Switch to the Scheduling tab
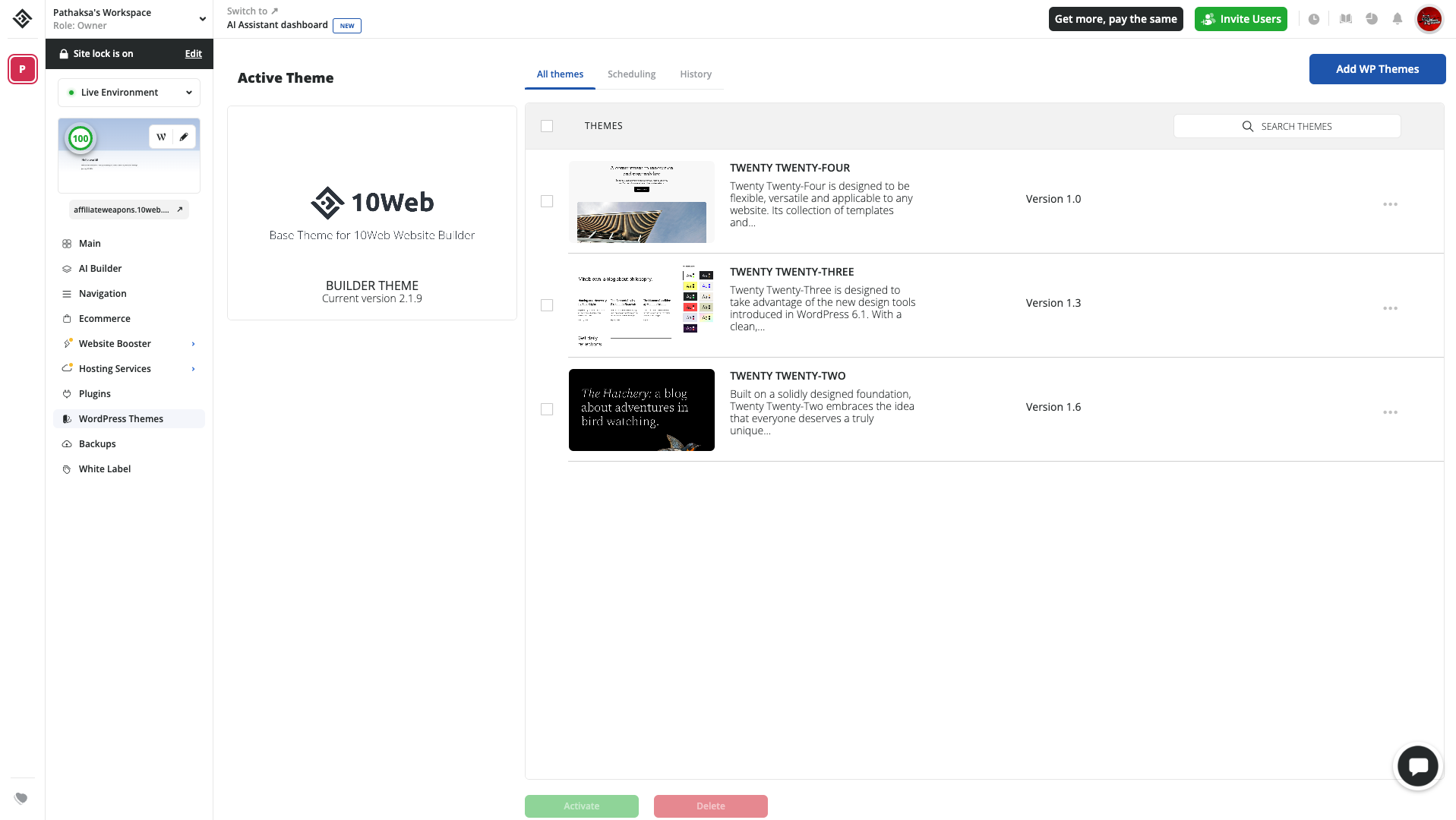This screenshot has width=1456, height=820. point(631,74)
